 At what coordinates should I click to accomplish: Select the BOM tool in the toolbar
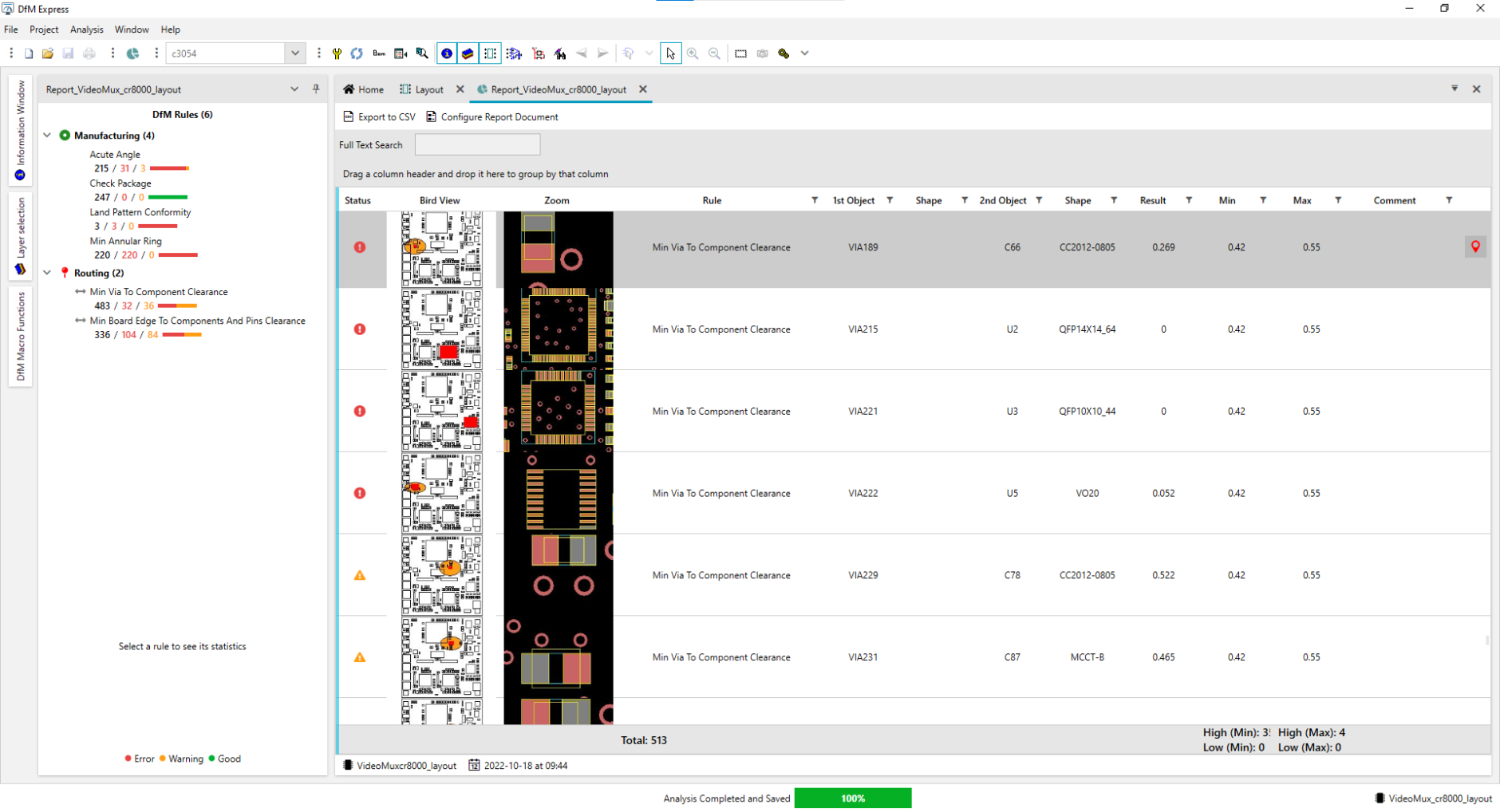[379, 53]
